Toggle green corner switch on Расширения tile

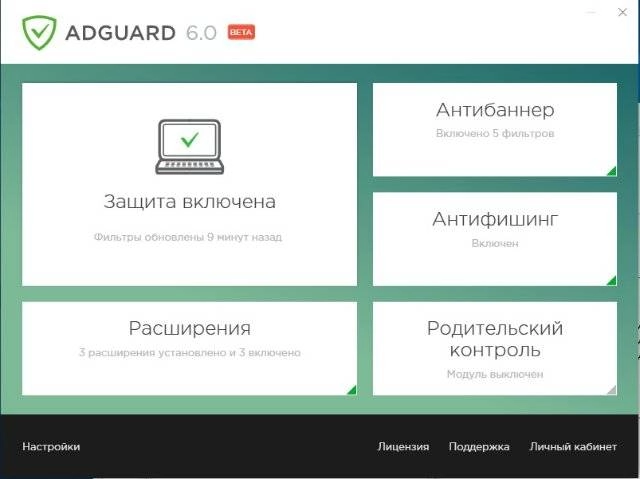pyautogui.click(x=351, y=390)
